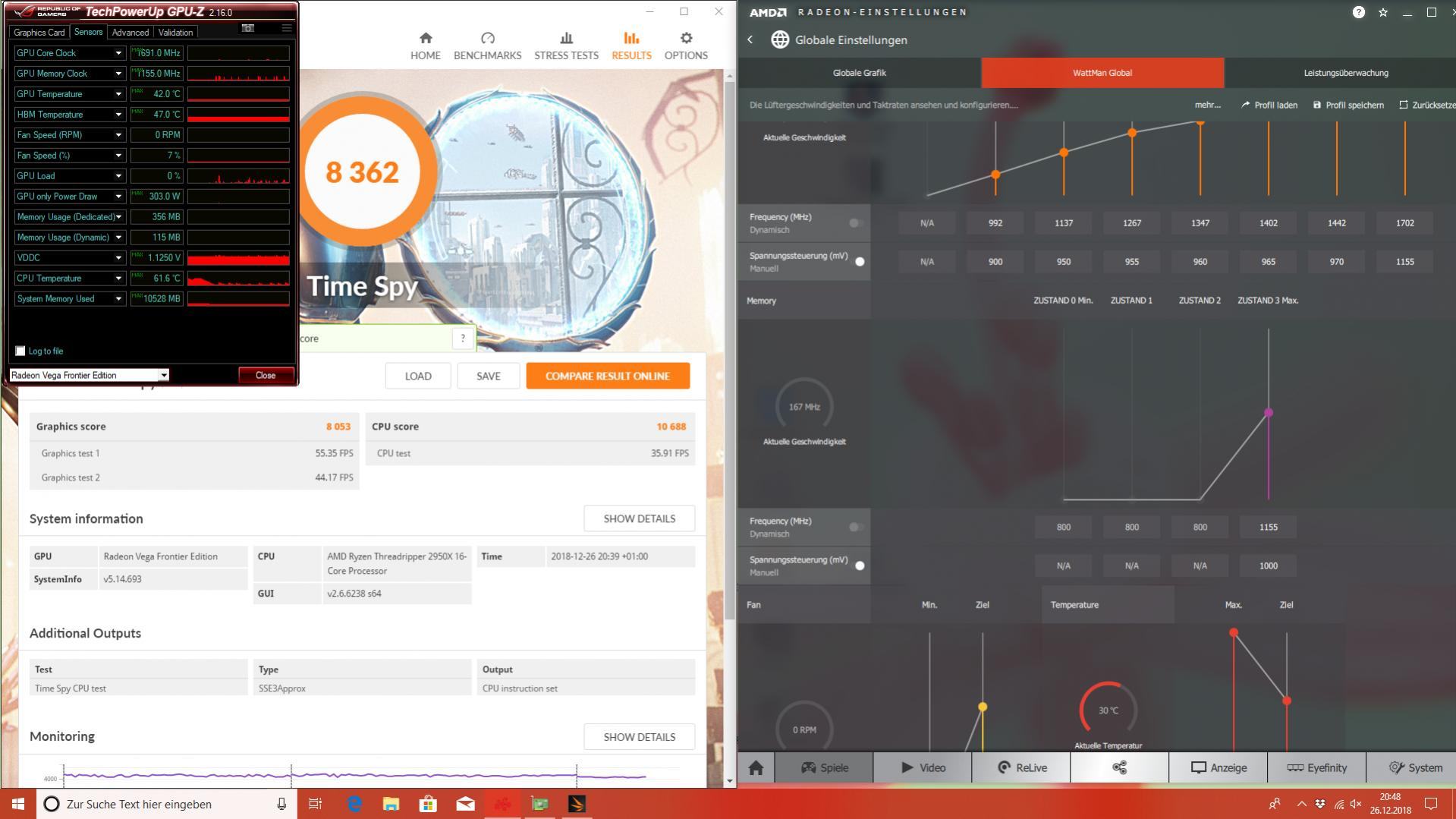The image size is (1456, 819).
Task: Launch Microsoft Edge from taskbar
Action: tap(354, 804)
